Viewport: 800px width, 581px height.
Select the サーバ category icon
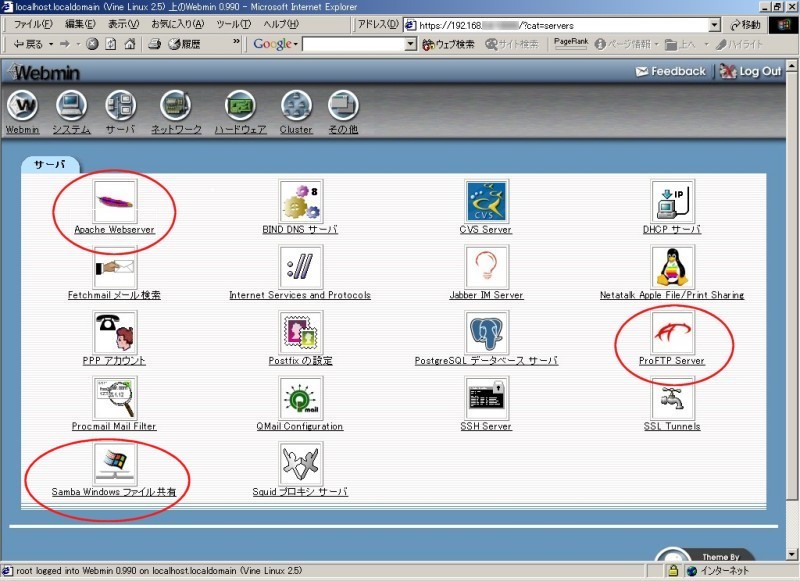click(120, 106)
